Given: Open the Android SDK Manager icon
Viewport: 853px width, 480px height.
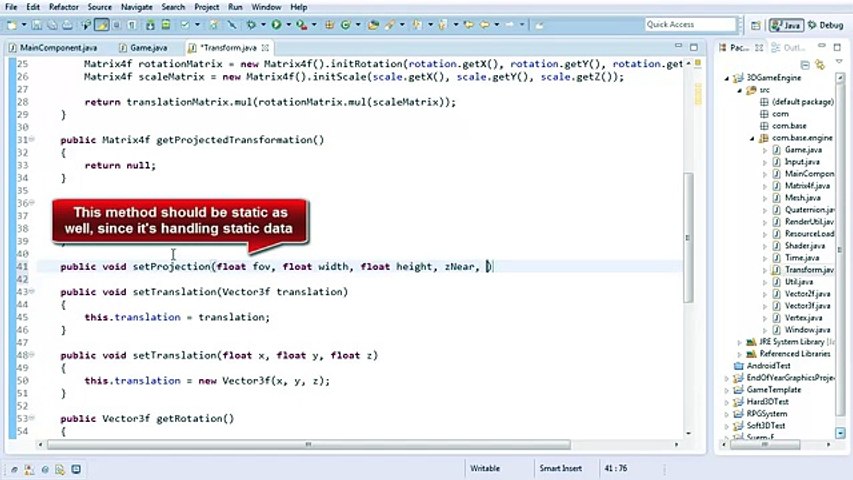Looking at the screenshot, I should 150,25.
